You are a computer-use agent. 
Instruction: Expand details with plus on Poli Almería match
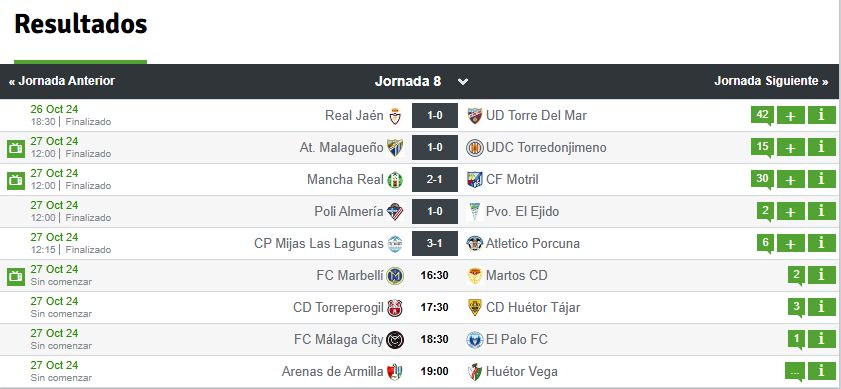pos(791,211)
